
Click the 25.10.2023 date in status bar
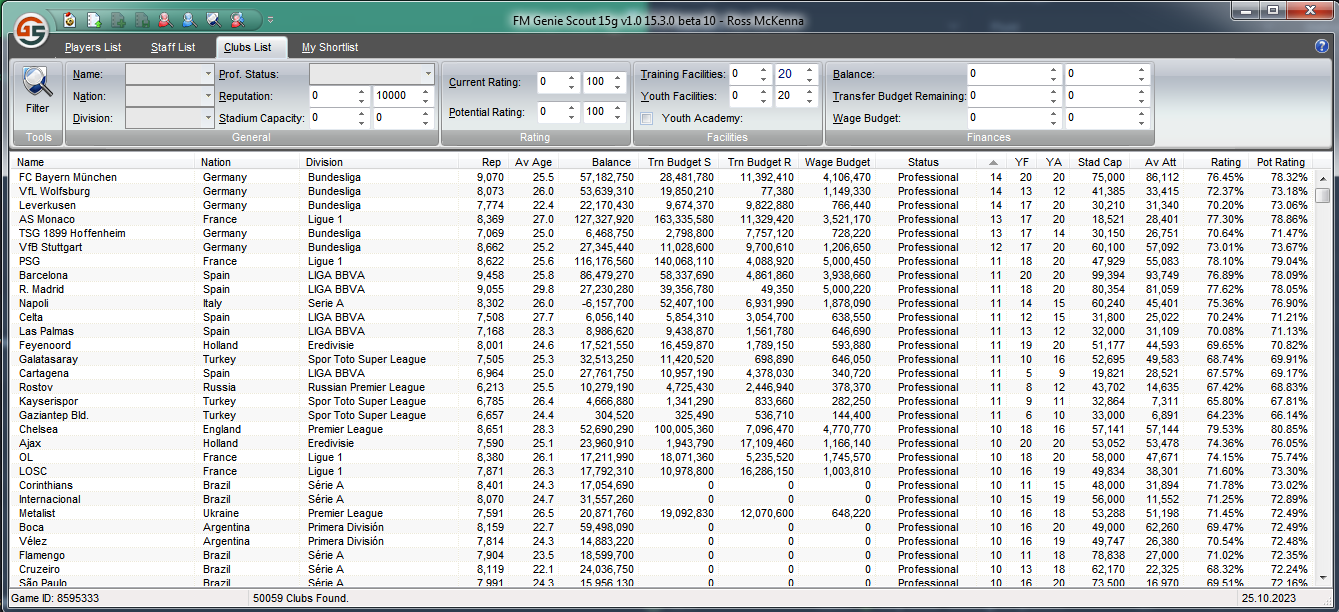pos(1267,598)
